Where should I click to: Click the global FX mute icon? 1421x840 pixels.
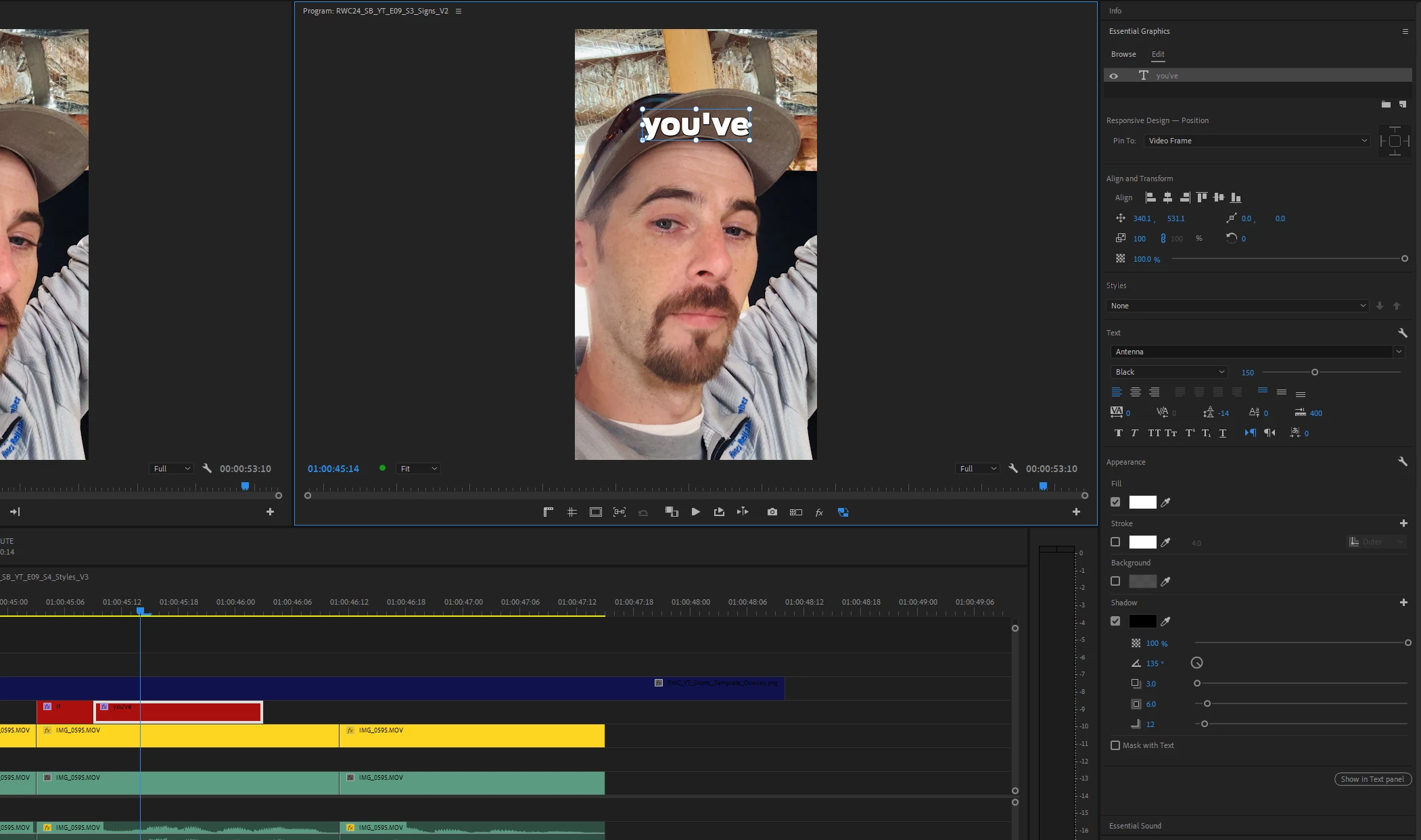pos(819,513)
